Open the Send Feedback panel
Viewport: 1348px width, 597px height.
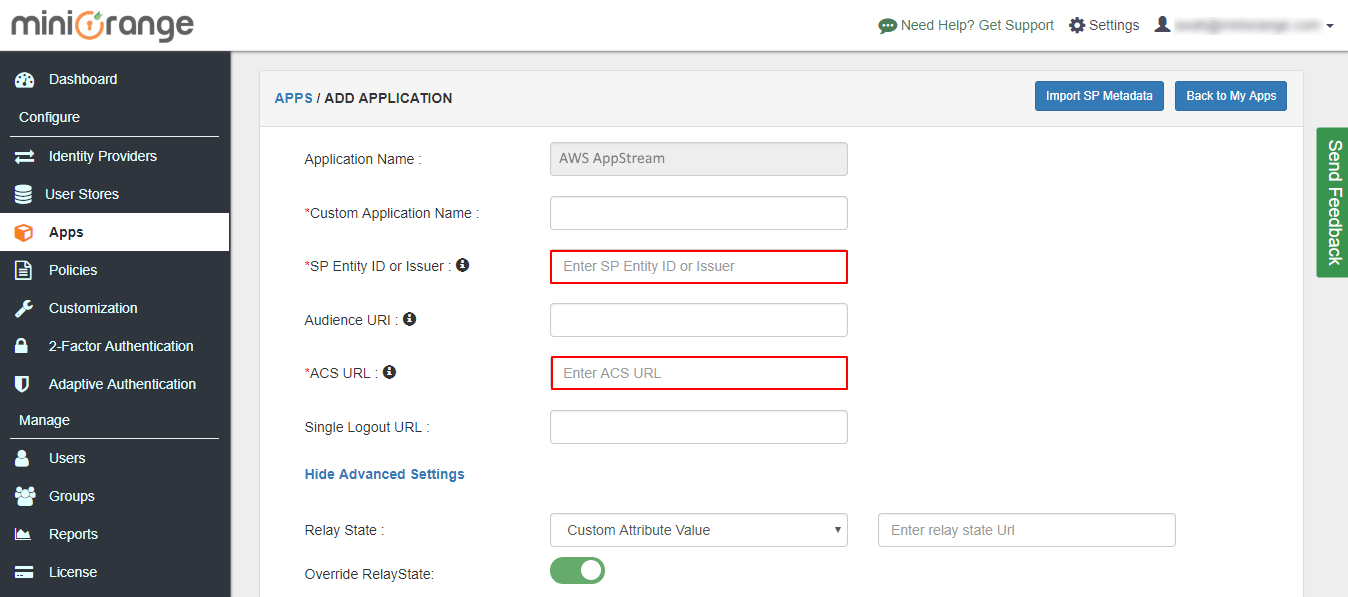coord(1332,203)
